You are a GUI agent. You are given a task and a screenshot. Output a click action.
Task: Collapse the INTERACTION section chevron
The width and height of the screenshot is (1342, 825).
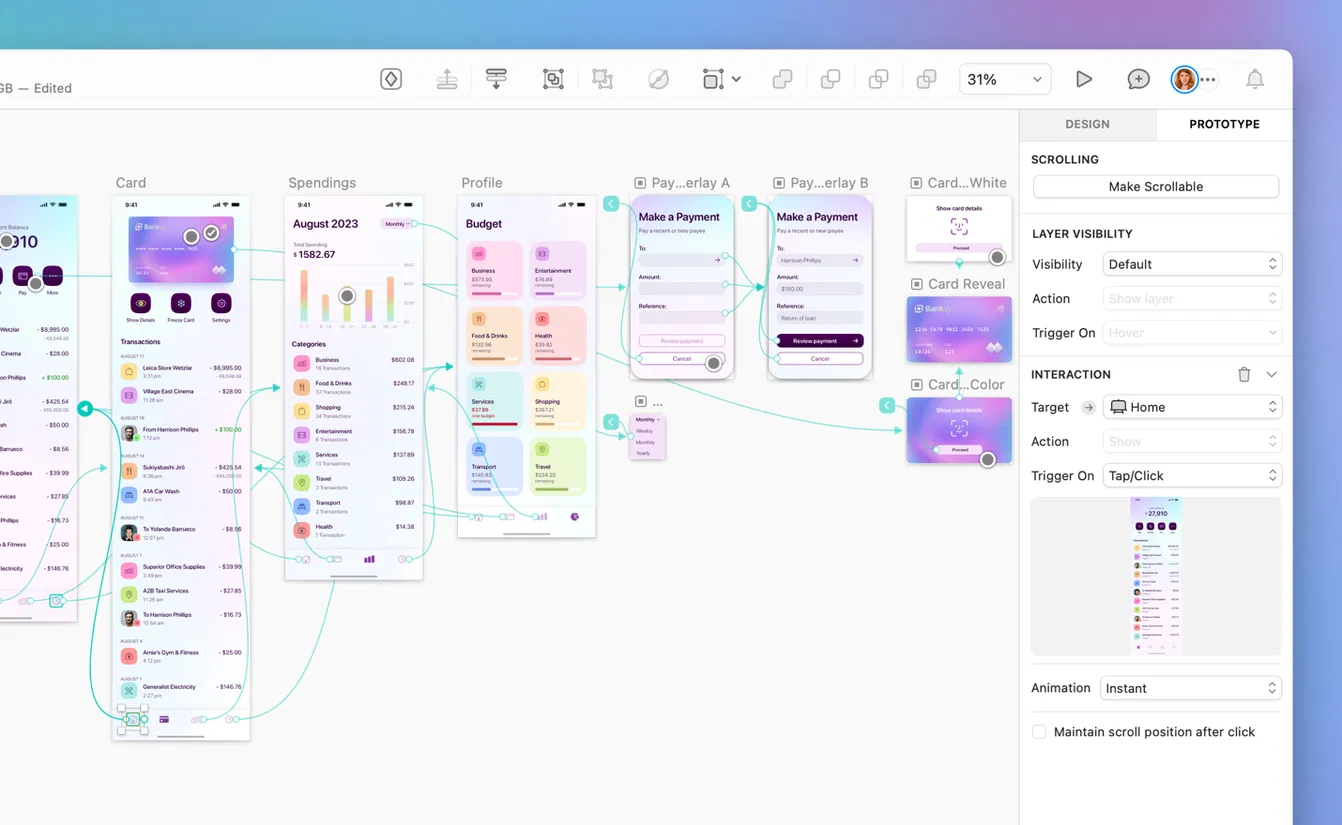coord(1270,374)
